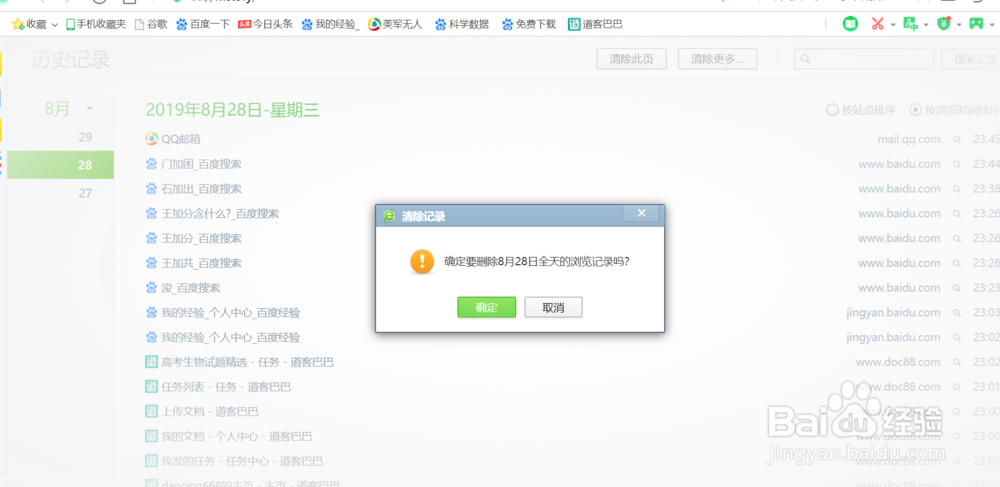Open the 道客巴巴 bookmark

click(595, 24)
